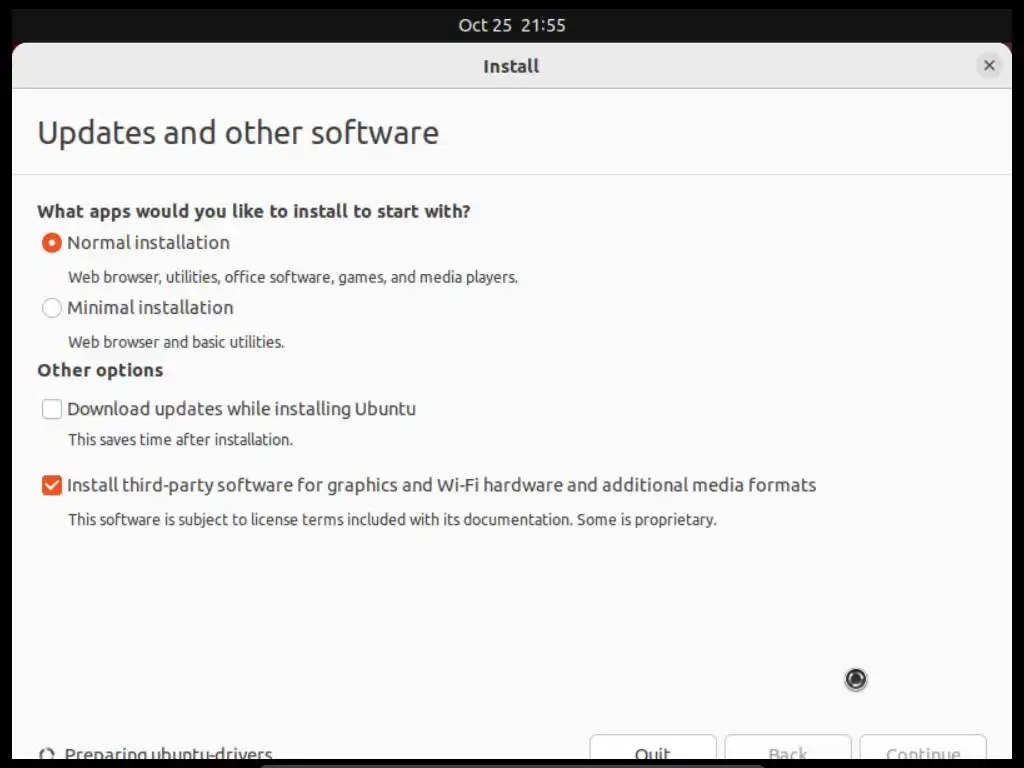The width and height of the screenshot is (1024, 768).
Task: Go to previous step with Back button
Action: tap(788, 748)
